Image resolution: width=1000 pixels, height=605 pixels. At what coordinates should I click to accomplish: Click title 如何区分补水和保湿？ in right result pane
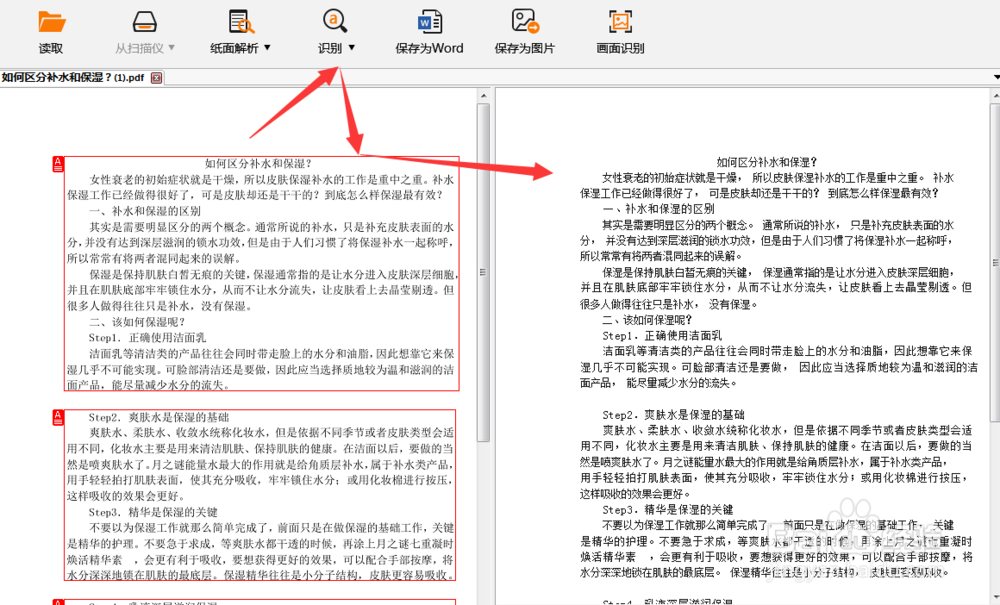(767, 163)
